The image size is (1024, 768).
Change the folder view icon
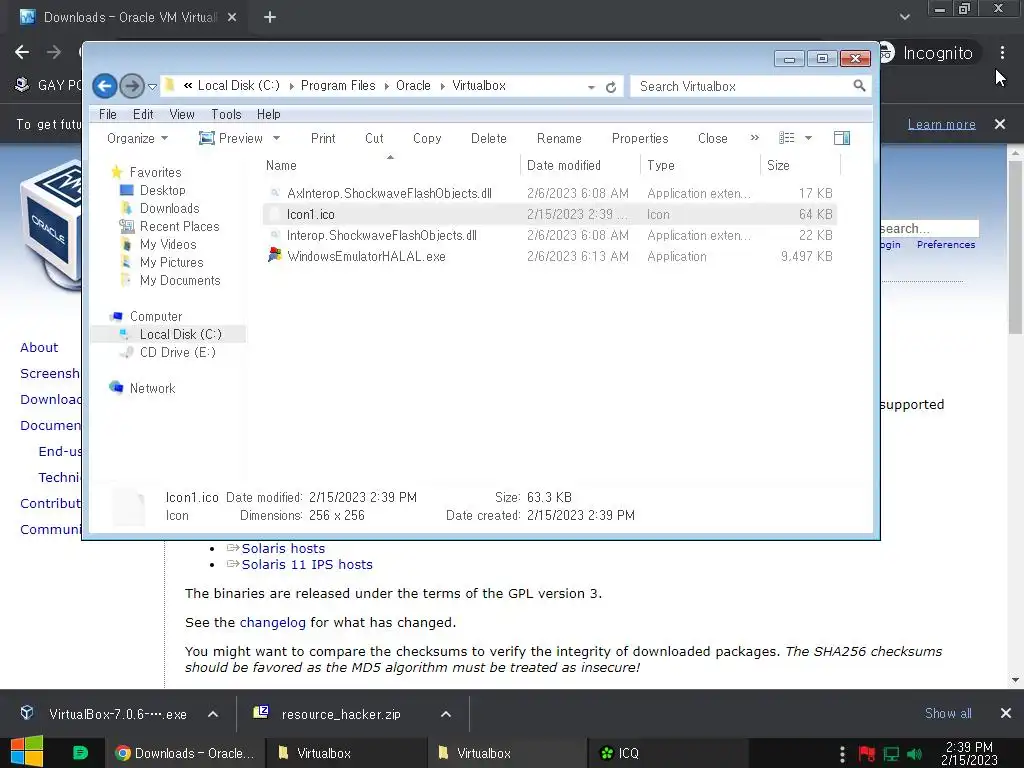pyautogui.click(x=786, y=138)
